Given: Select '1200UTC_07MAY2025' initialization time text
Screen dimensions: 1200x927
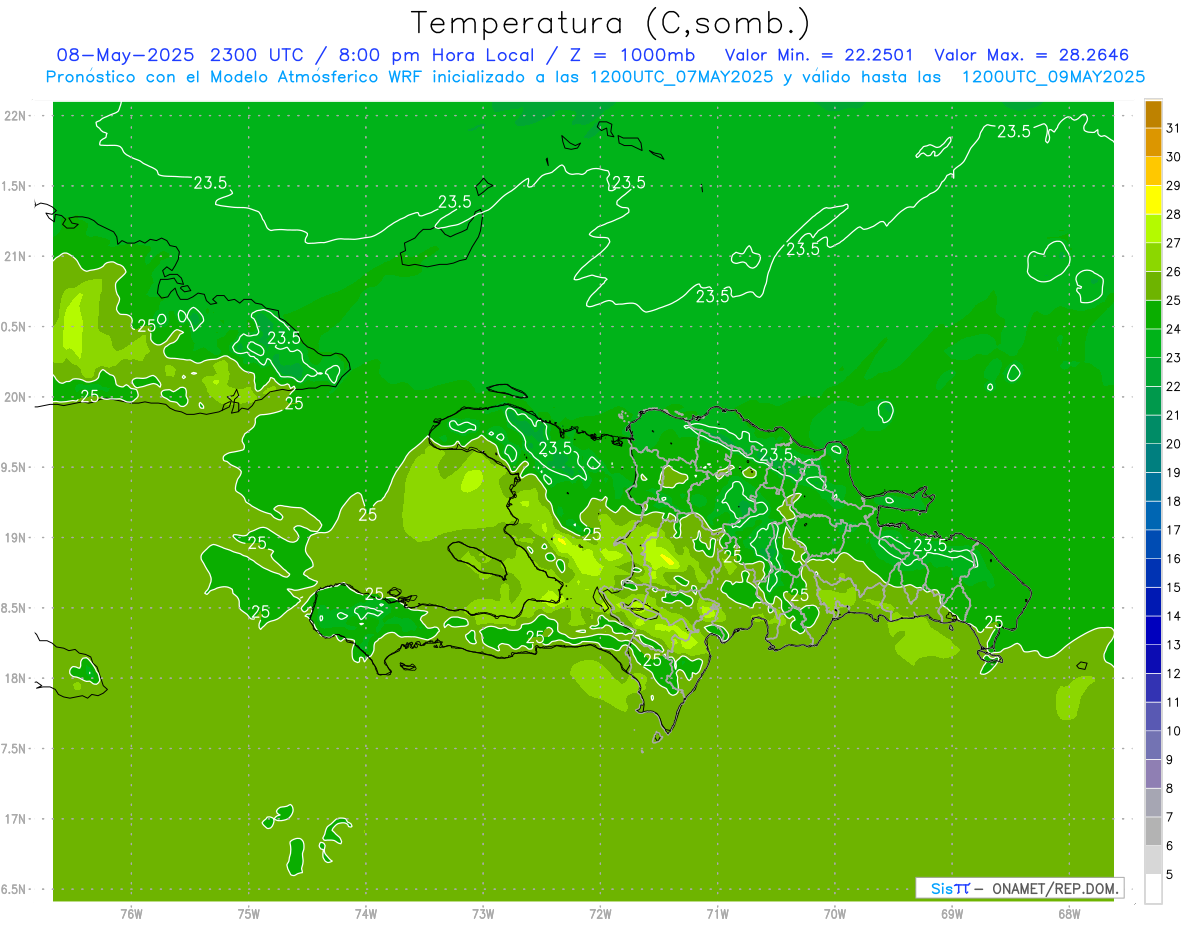Looking at the screenshot, I should coord(681,77).
